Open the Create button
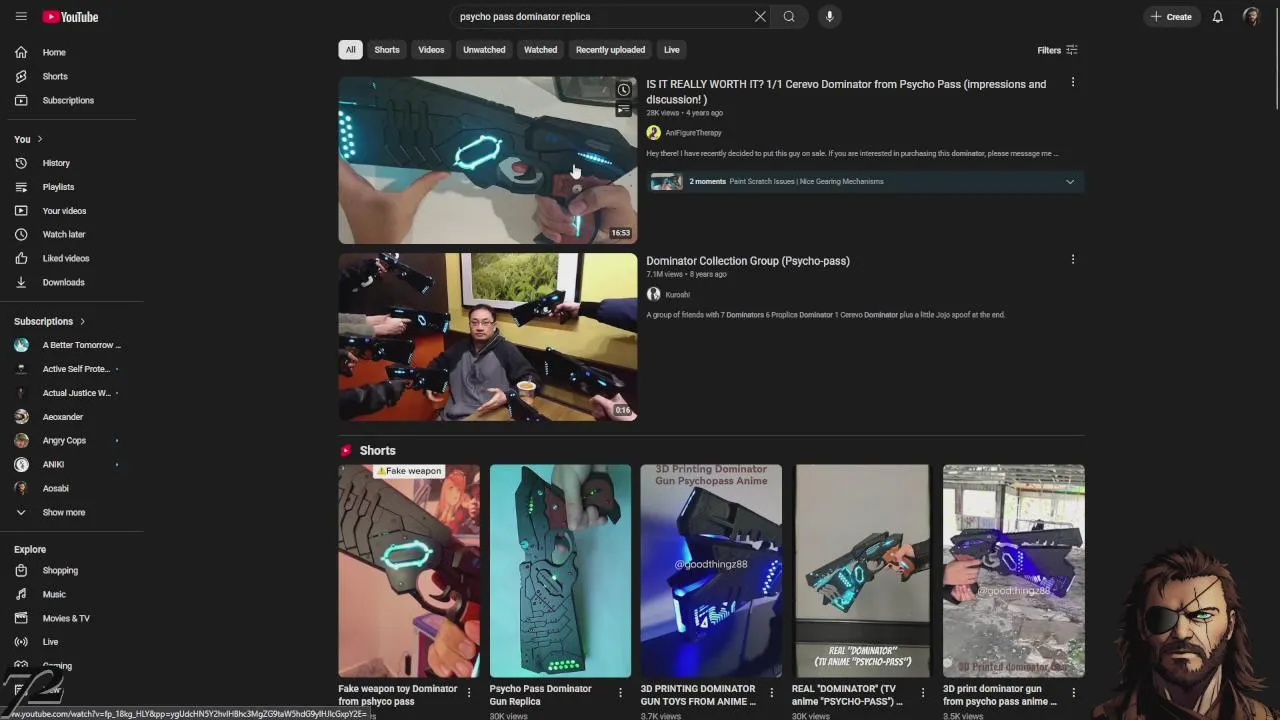Viewport: 1280px width, 720px height. (1171, 17)
